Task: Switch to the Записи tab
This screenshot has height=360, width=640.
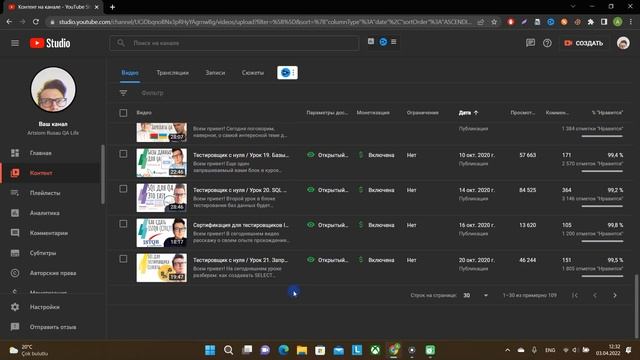Action: coord(215,73)
